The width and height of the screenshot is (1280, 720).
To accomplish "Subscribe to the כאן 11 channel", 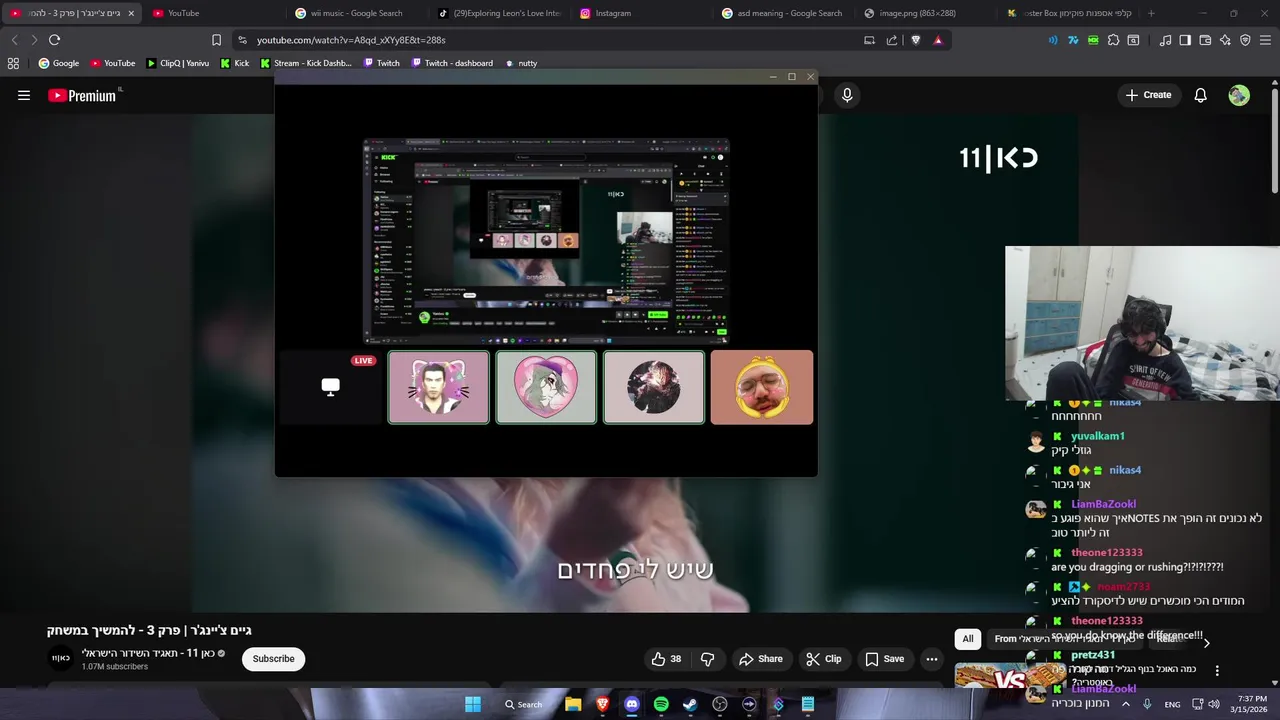I will coord(273,659).
